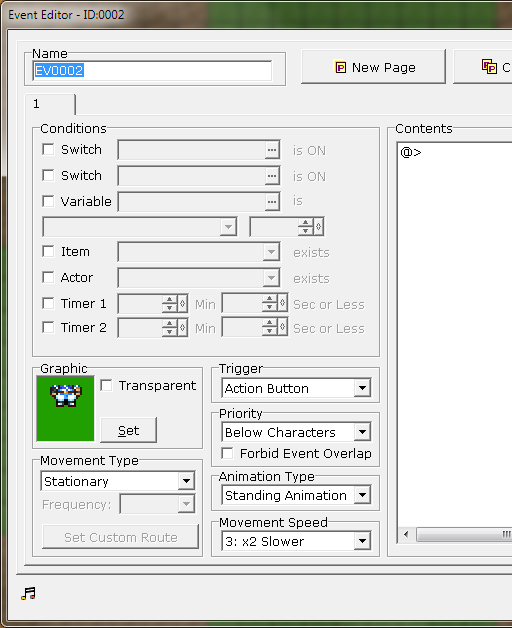Open the Variable selector ellipsis button

(272, 201)
